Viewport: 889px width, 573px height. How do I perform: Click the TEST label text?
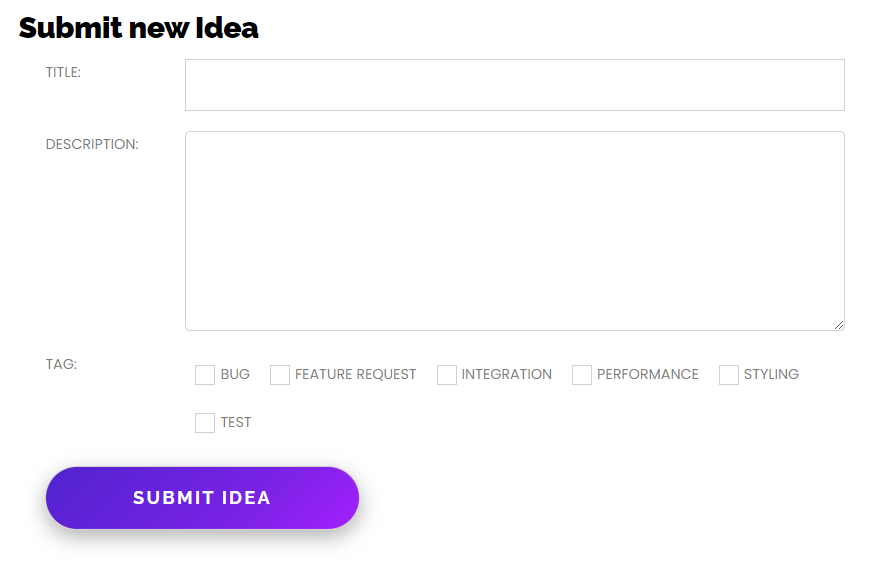pyautogui.click(x=236, y=422)
